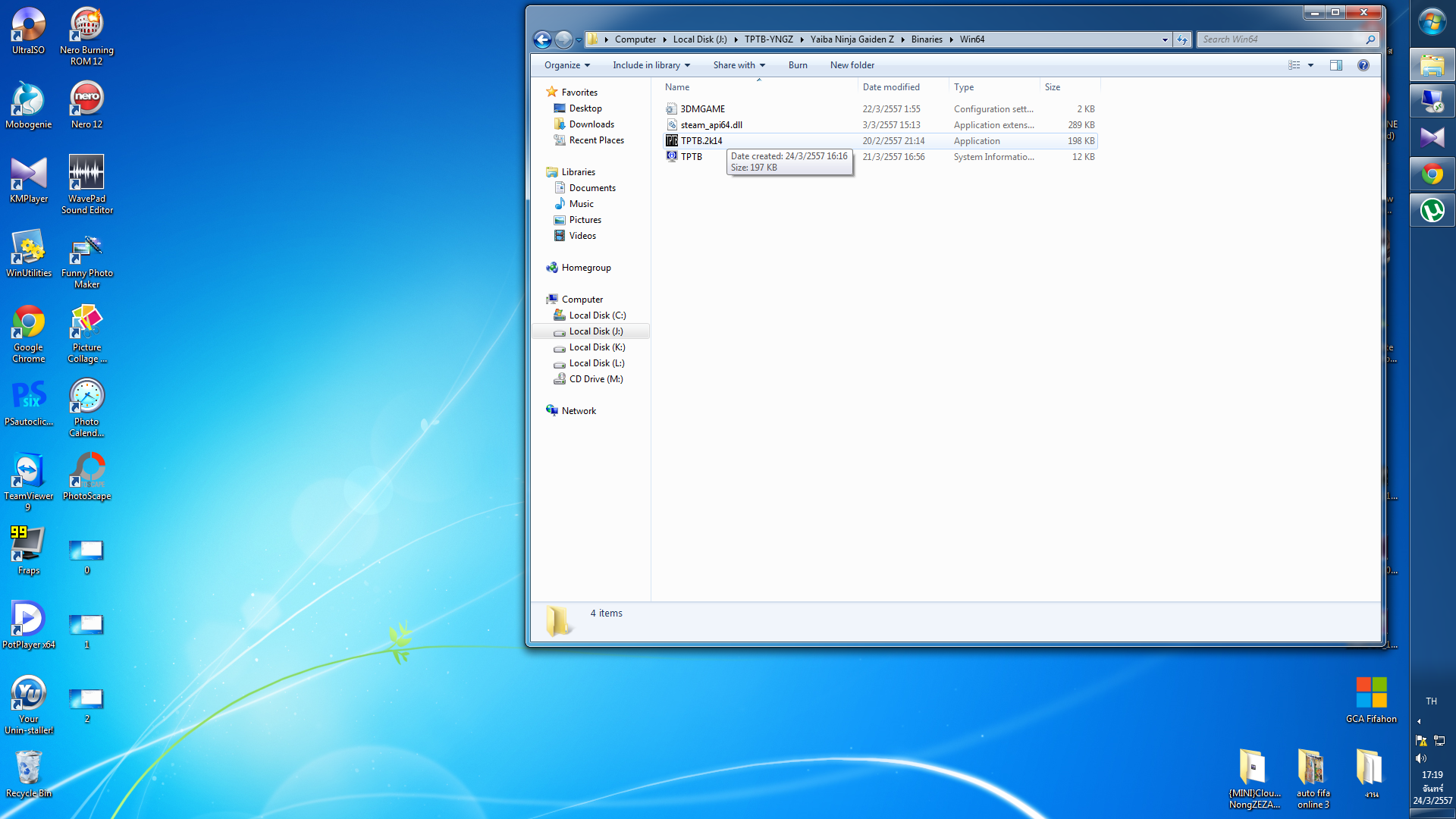
Task: Click the uTorrent icon in taskbar
Action: [x=1432, y=211]
